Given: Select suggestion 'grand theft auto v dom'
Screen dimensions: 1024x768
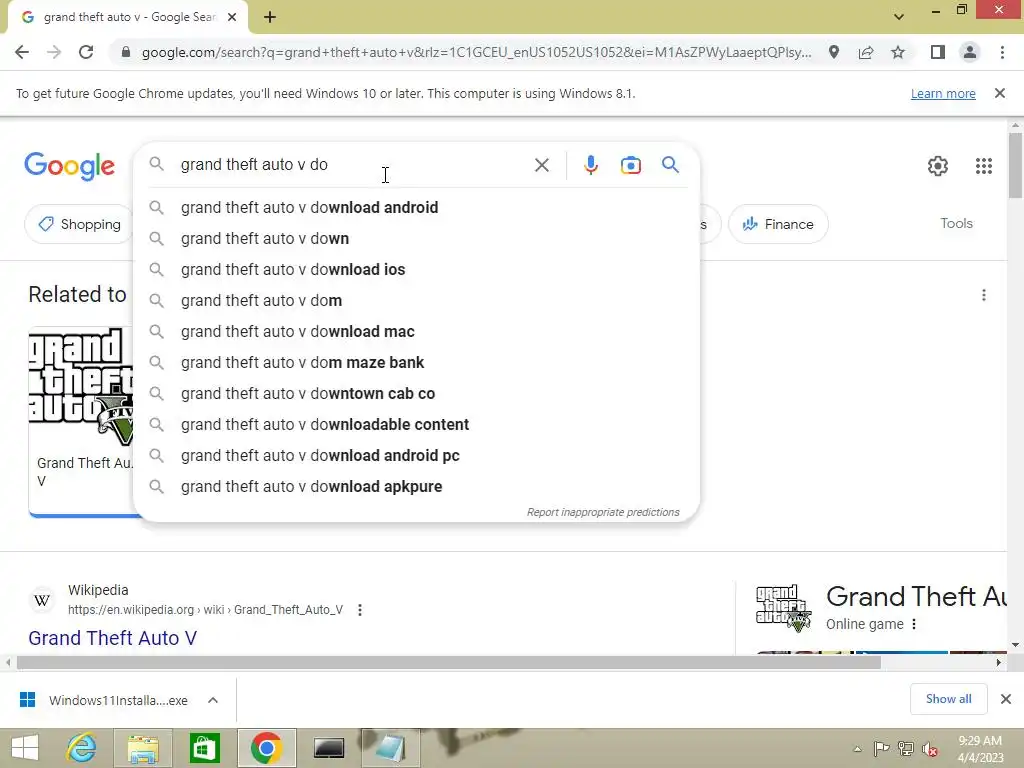Looking at the screenshot, I should click(416, 300).
